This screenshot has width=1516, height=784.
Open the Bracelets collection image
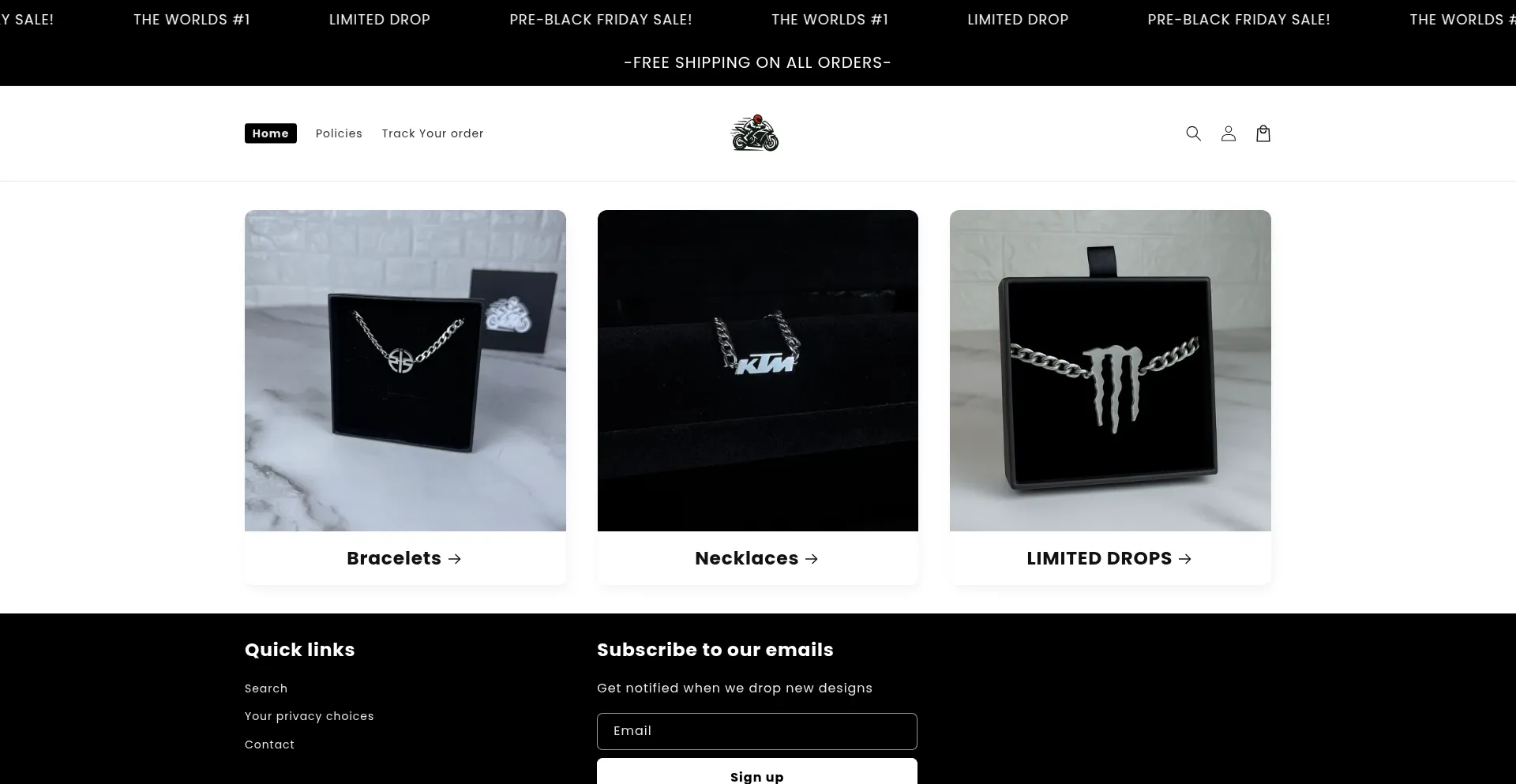click(x=405, y=370)
